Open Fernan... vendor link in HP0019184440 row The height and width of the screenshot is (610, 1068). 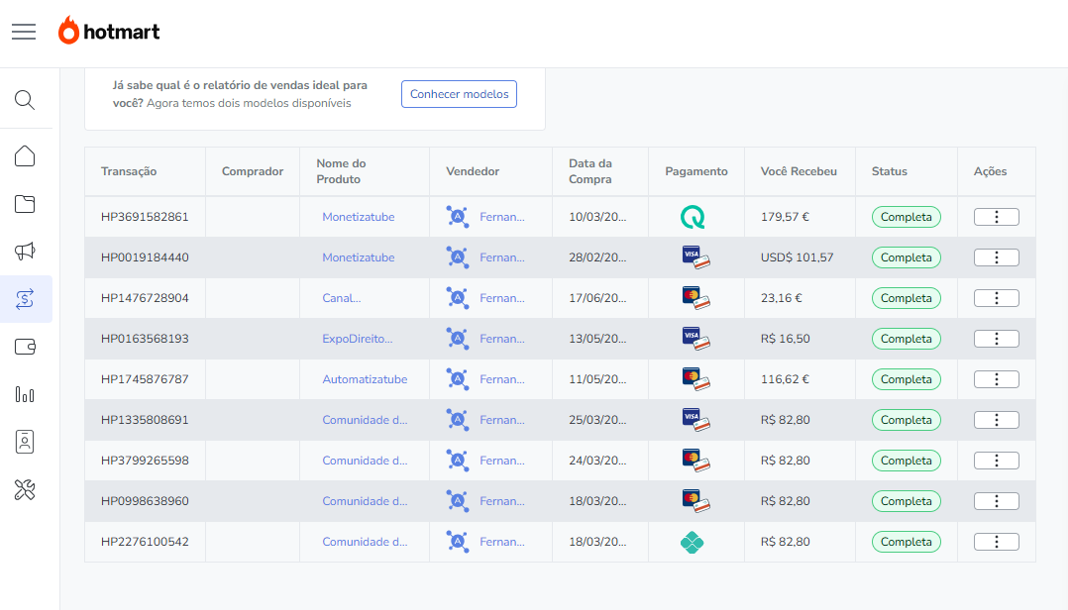502,257
